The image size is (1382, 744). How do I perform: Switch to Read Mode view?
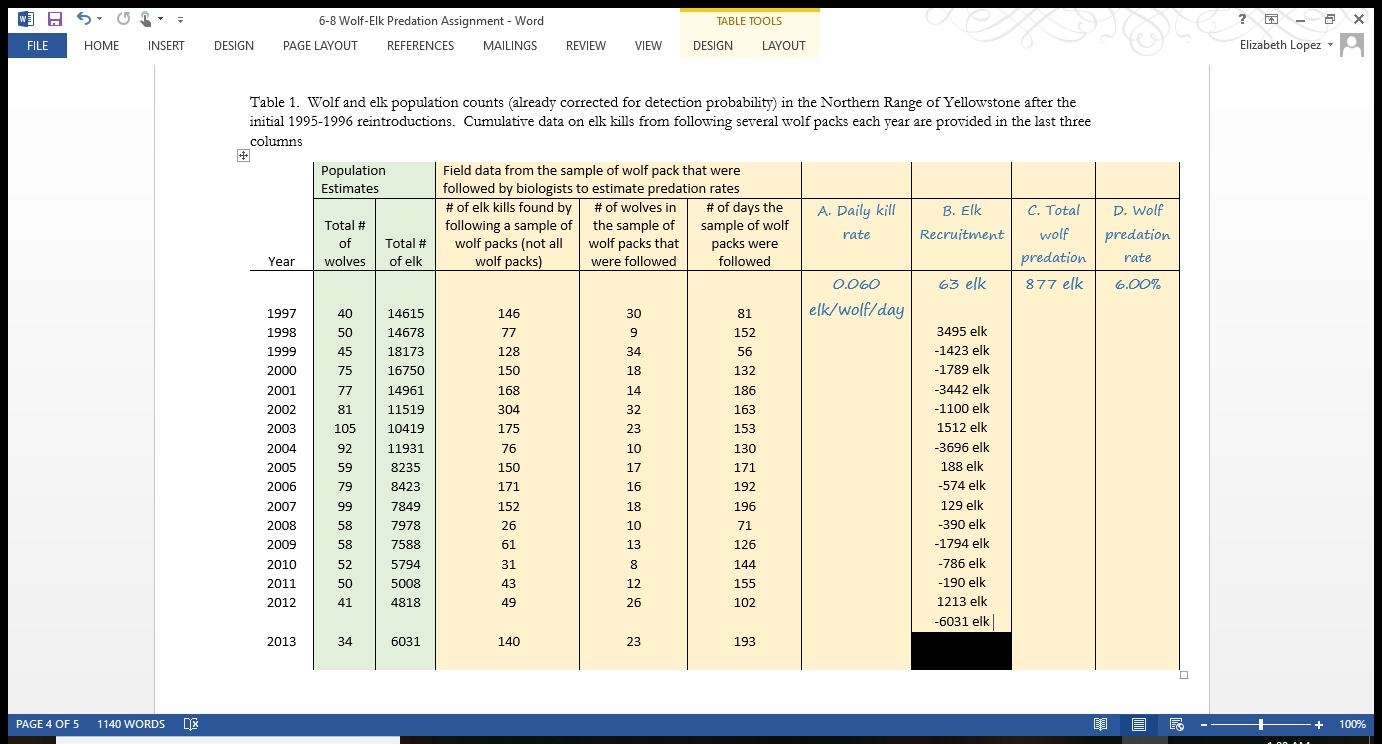1101,724
